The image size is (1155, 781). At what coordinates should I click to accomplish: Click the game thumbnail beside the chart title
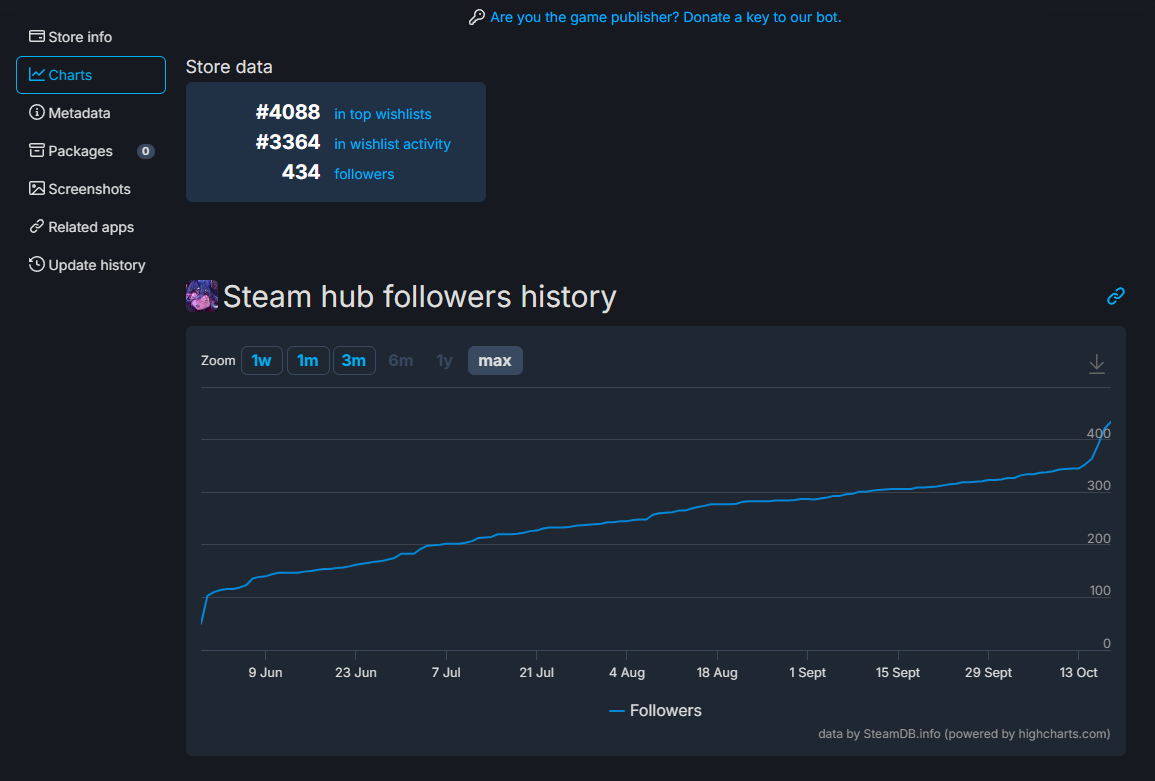(x=202, y=296)
